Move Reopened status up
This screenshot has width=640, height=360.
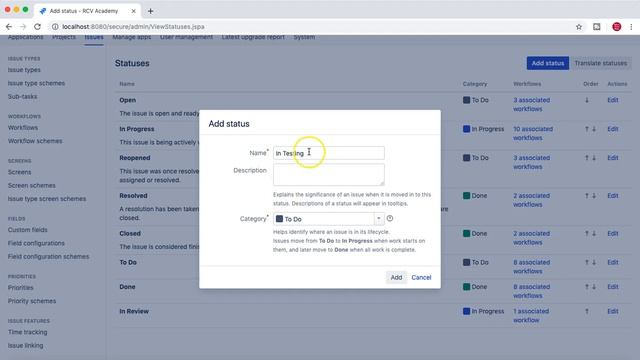(587, 158)
